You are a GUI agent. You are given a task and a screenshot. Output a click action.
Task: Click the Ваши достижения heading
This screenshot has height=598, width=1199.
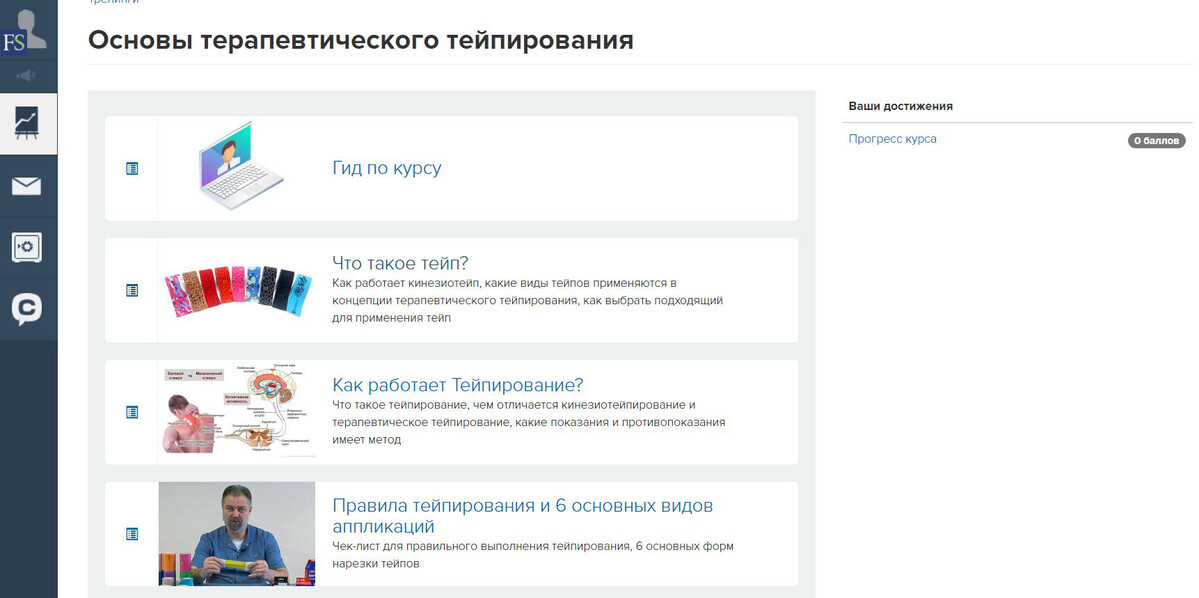901,106
